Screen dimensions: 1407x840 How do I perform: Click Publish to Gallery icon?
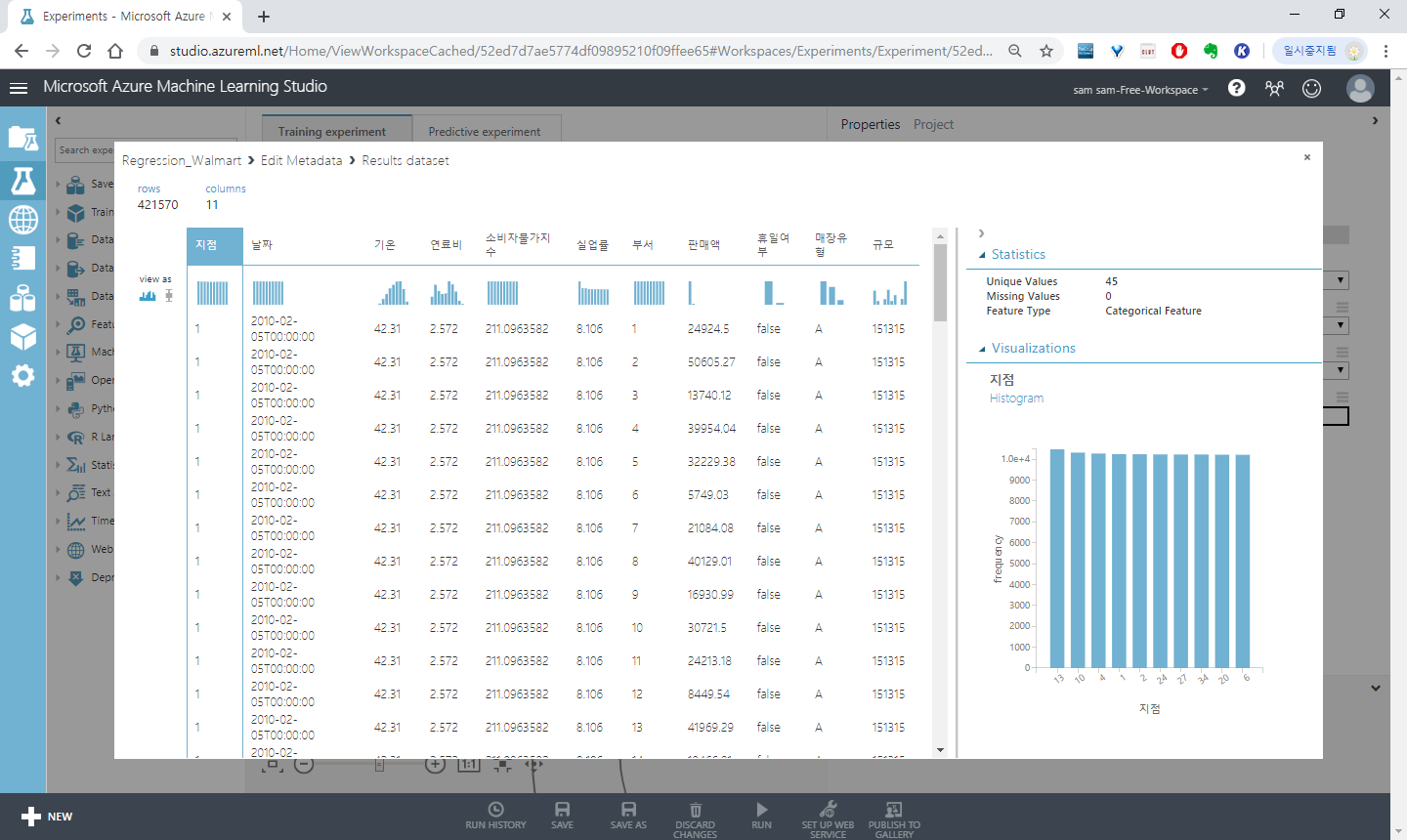coord(893,809)
